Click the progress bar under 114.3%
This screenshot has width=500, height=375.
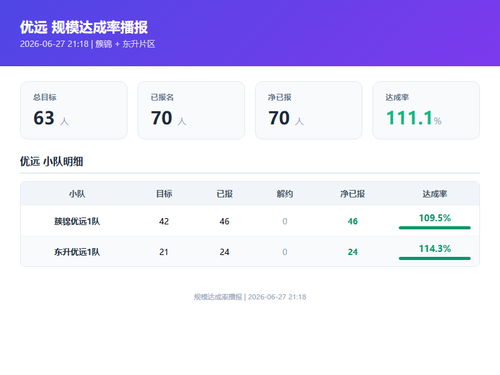435,258
